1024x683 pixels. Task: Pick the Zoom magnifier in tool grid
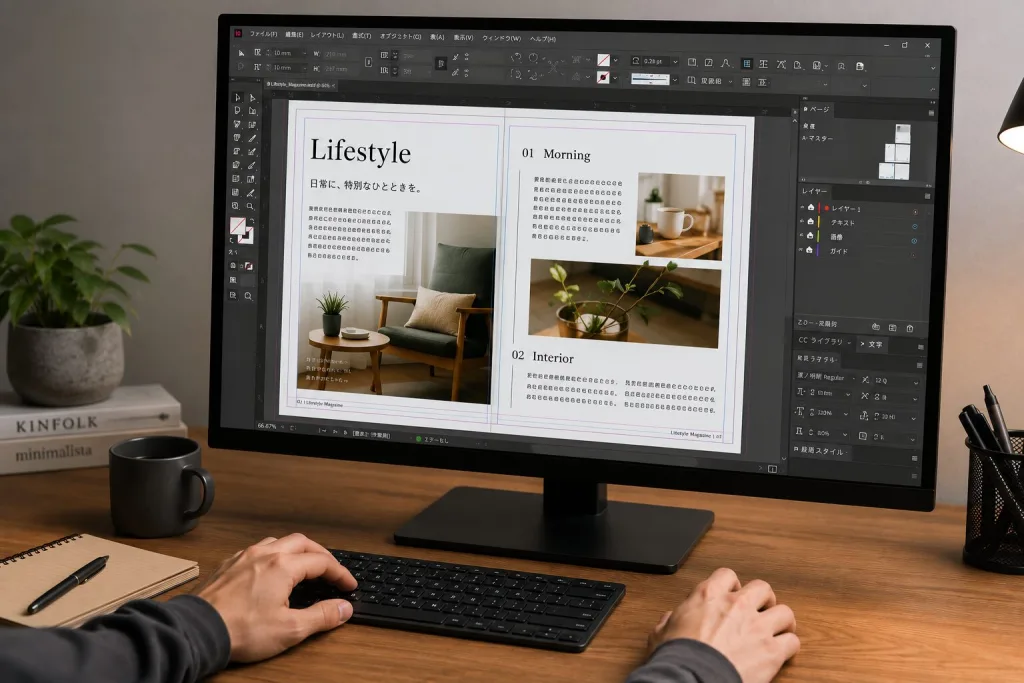tap(250, 206)
